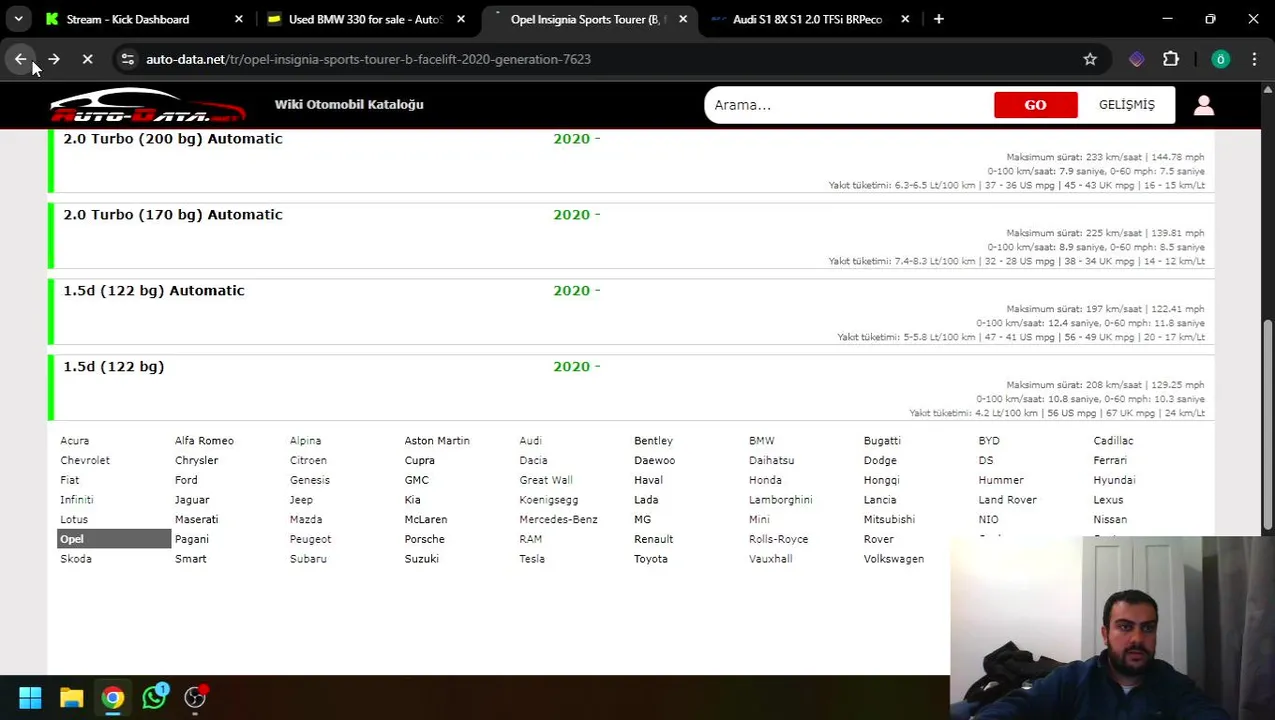Open 1.5d (122 bg) manual entry
Image resolution: width=1275 pixels, height=720 pixels.
click(114, 367)
